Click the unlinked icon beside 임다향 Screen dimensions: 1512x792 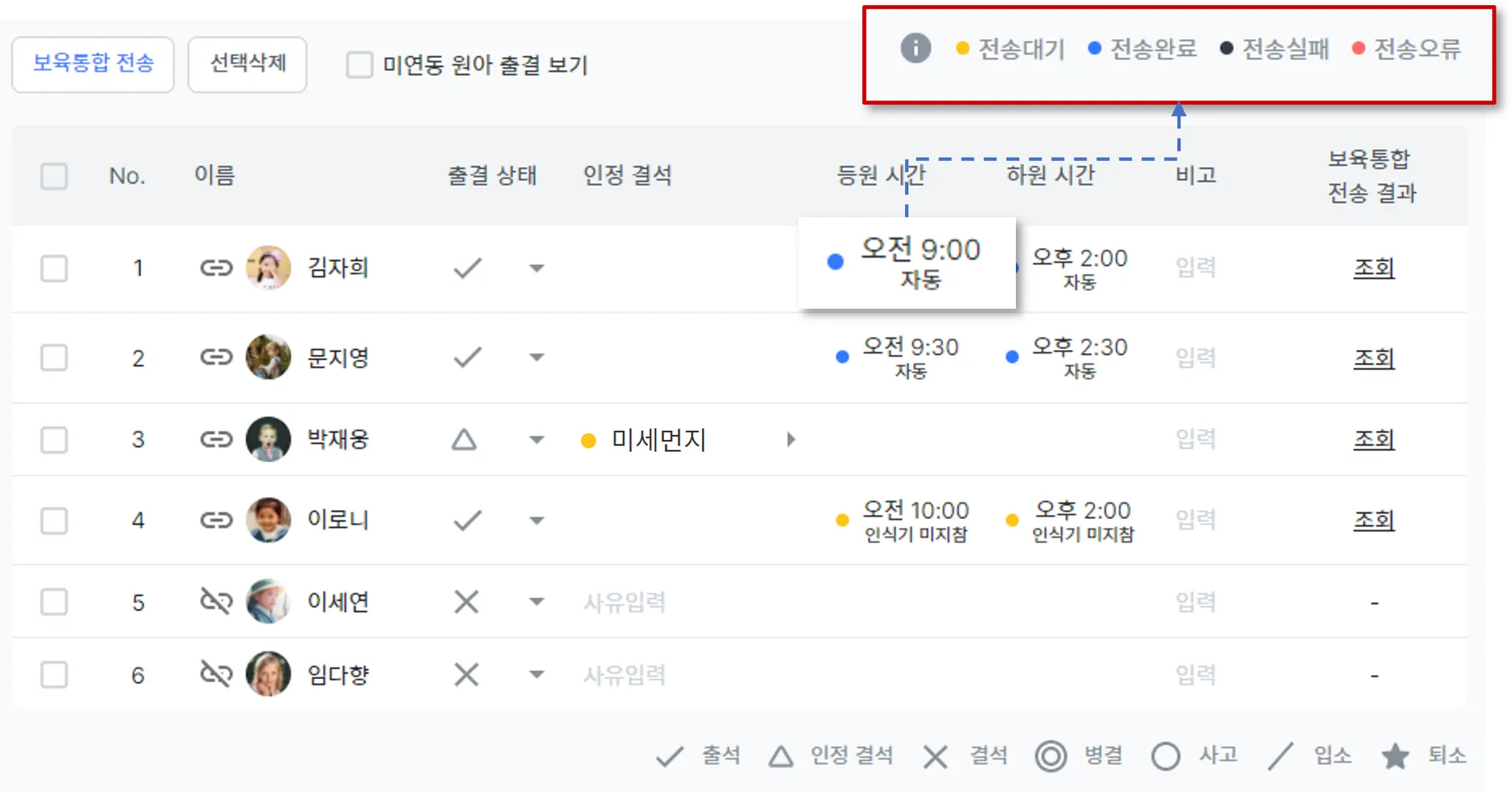(x=216, y=674)
